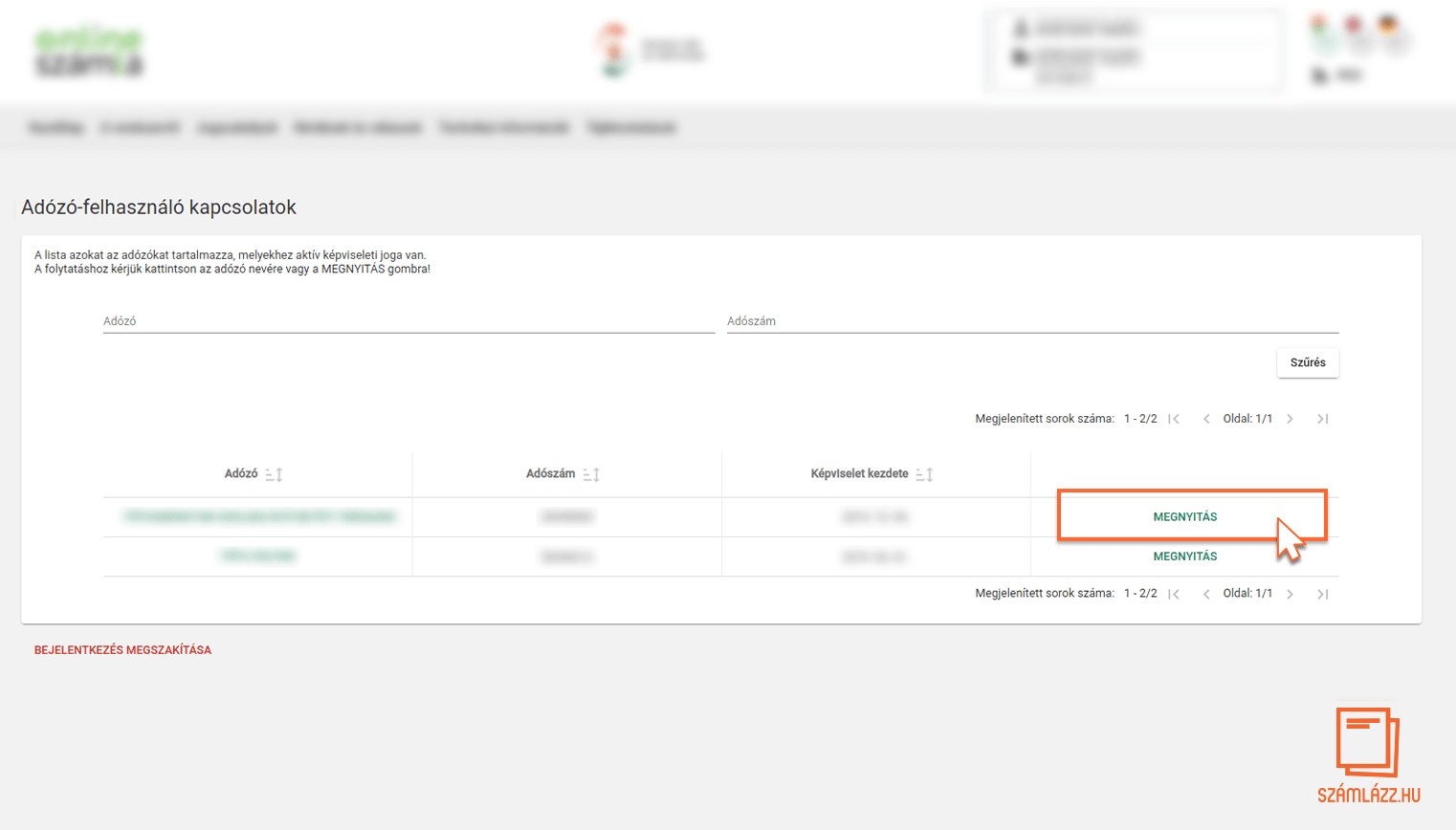Focus the Adózó filter input field
The width and height of the screenshot is (1456, 830).
tap(408, 321)
